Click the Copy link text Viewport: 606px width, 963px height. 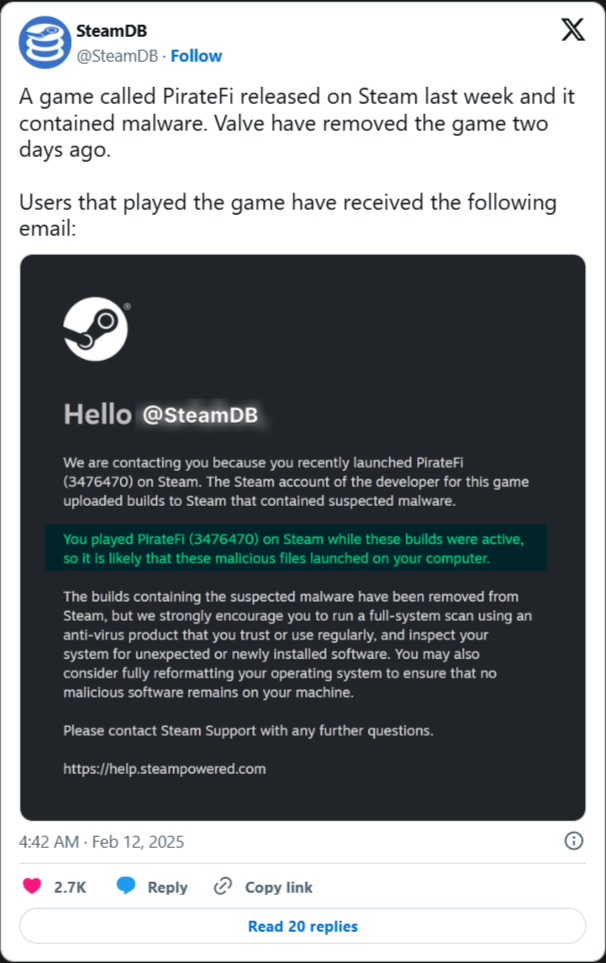click(279, 887)
